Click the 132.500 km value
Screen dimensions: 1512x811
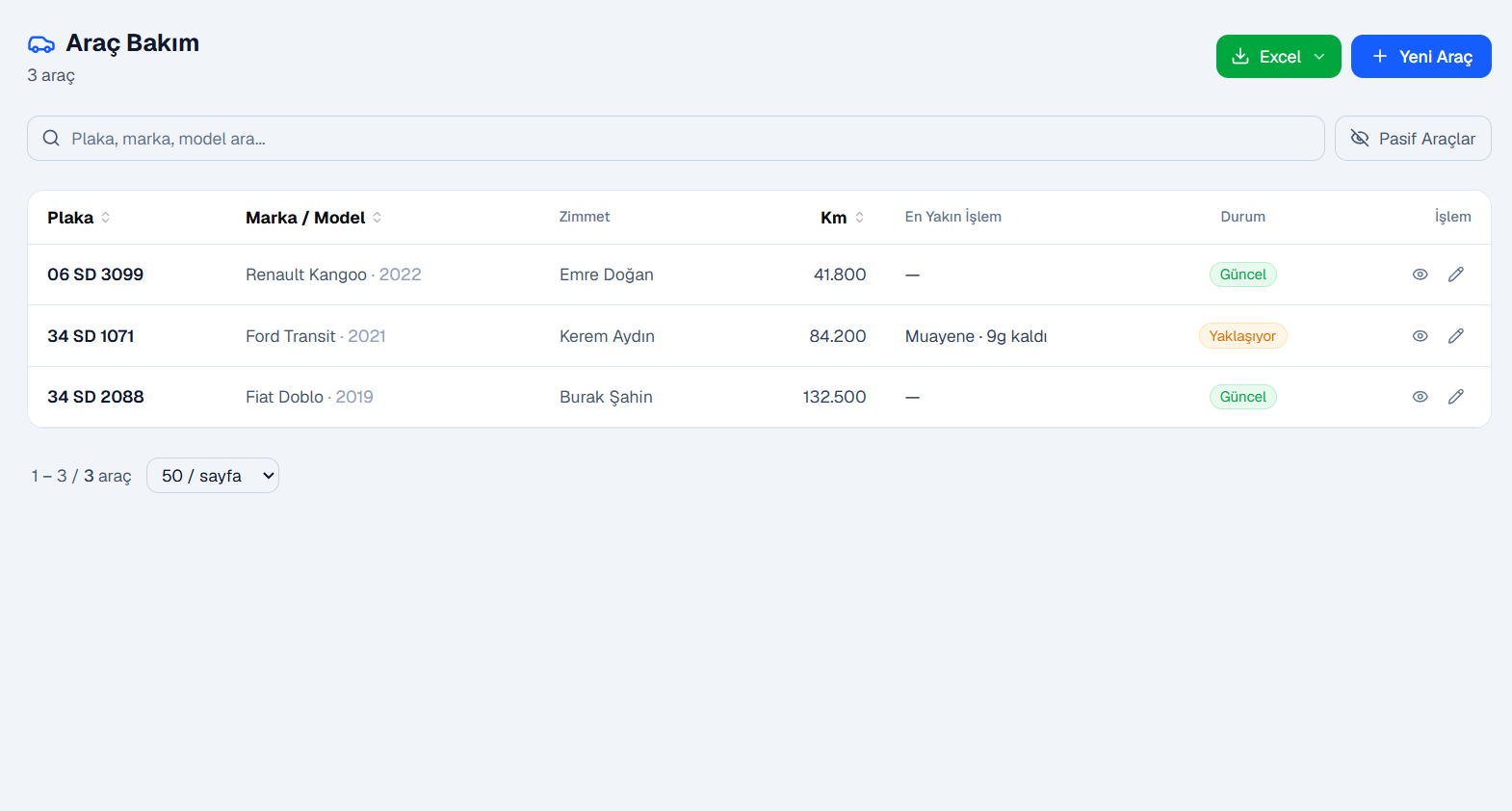(x=835, y=397)
